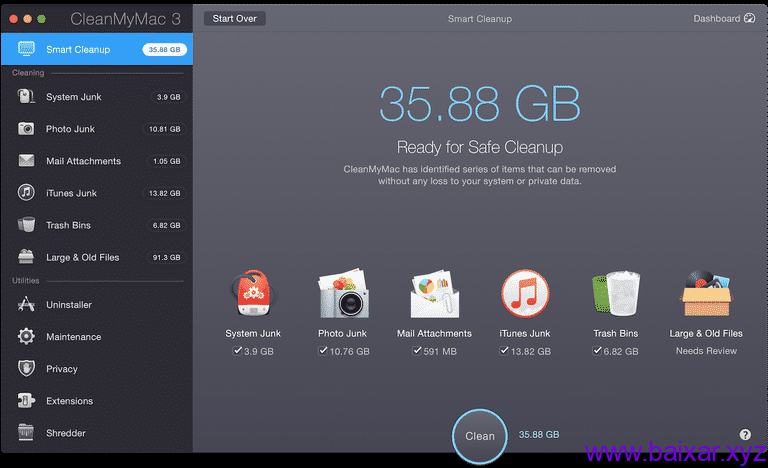The image size is (768, 468).
Task: Open help with the question mark icon
Action: coord(745,434)
